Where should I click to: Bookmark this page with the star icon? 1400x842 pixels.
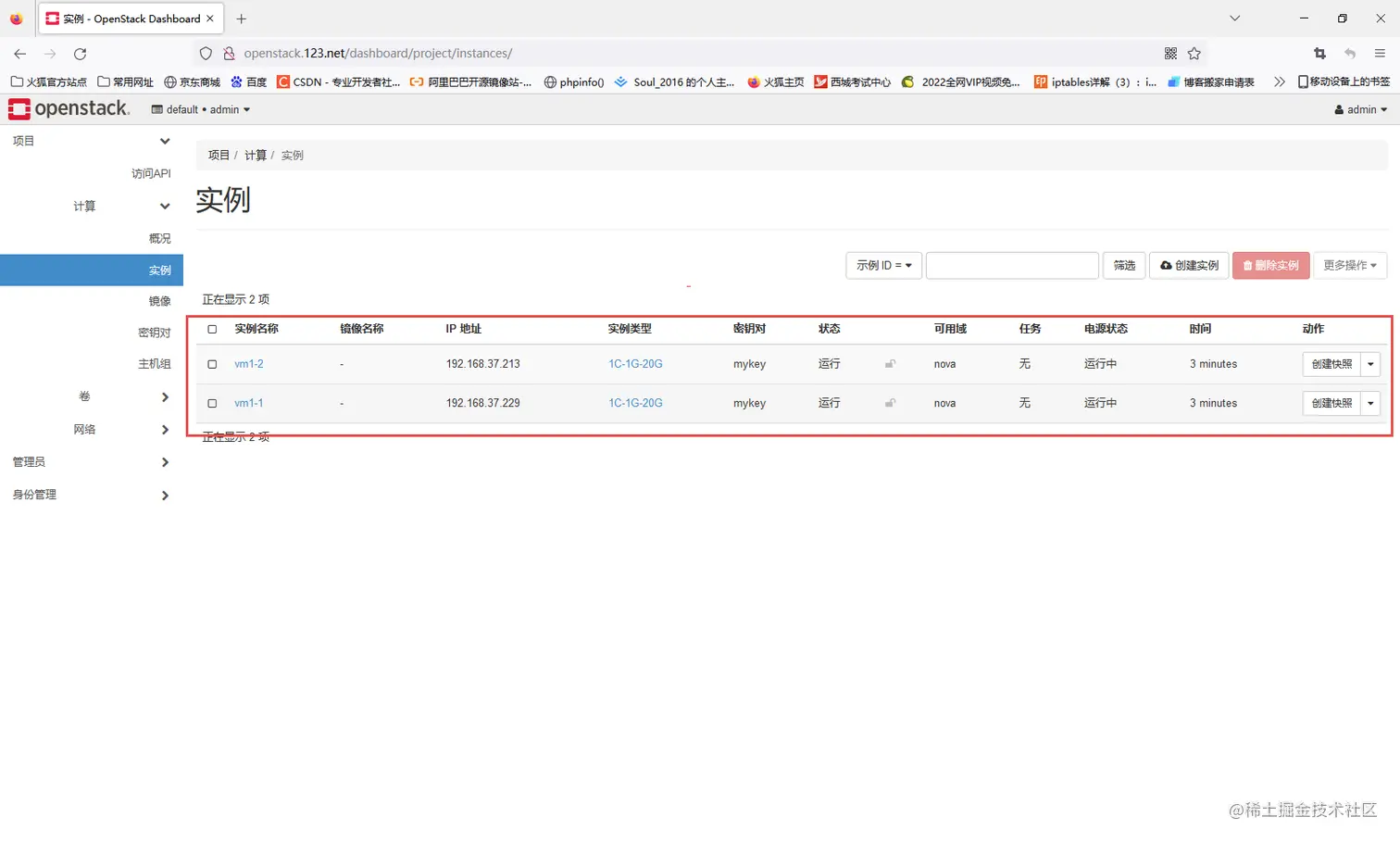point(1194,54)
